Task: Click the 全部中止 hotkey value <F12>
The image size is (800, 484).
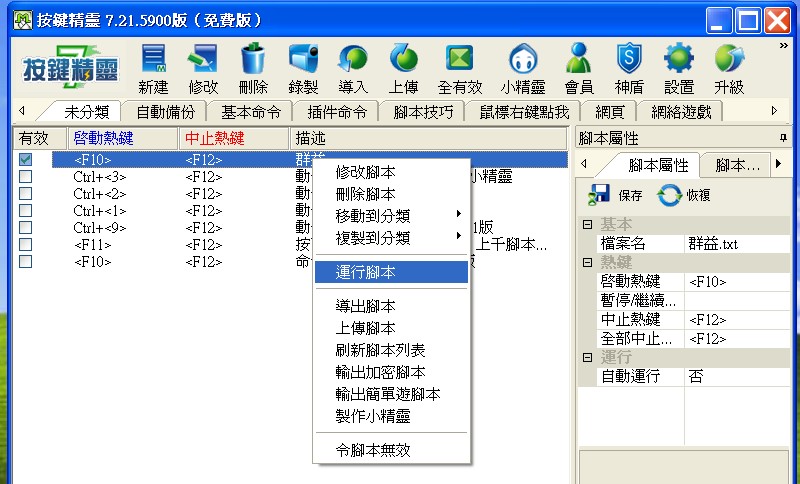Action: (x=737, y=339)
